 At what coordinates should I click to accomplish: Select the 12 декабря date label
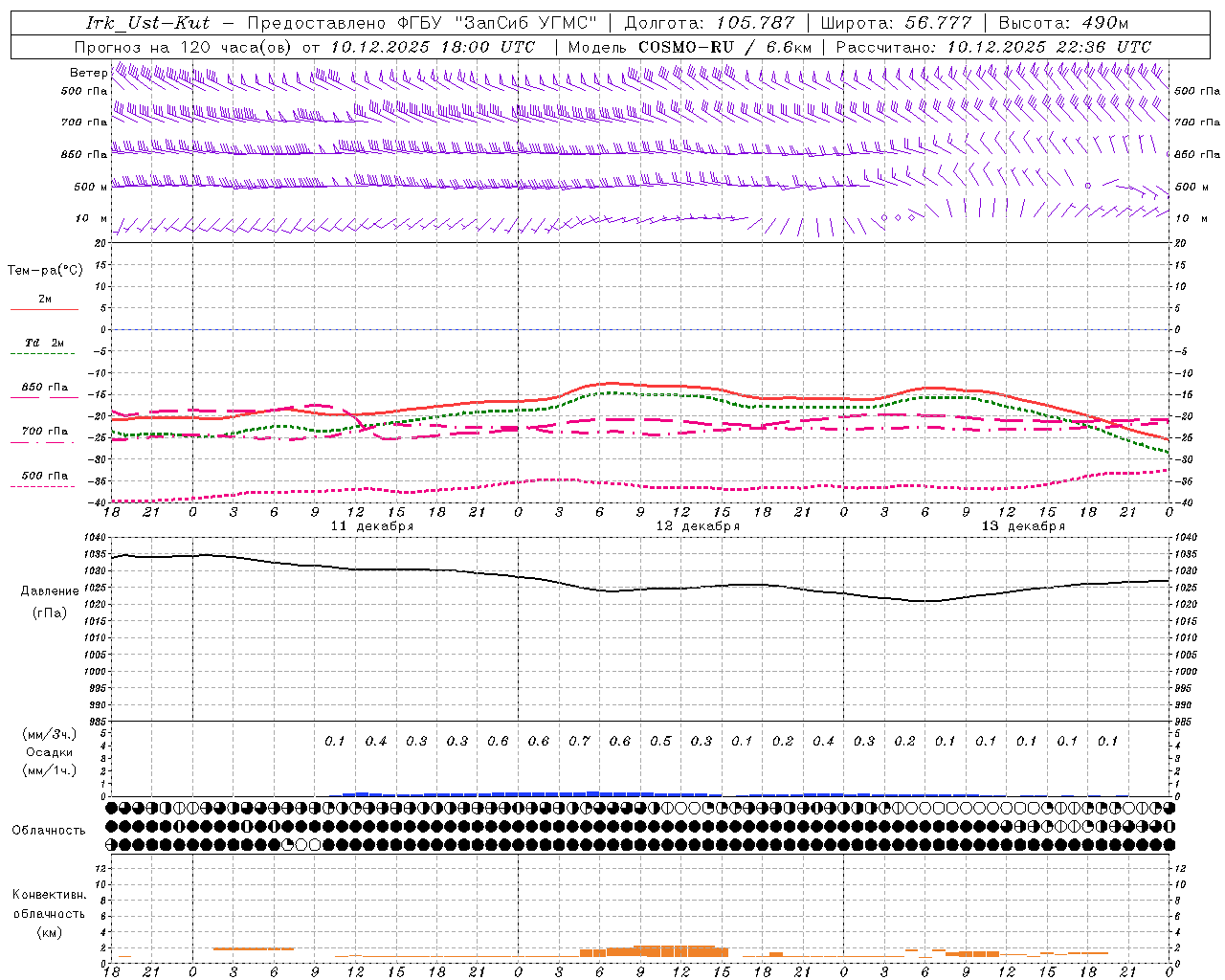(x=698, y=526)
